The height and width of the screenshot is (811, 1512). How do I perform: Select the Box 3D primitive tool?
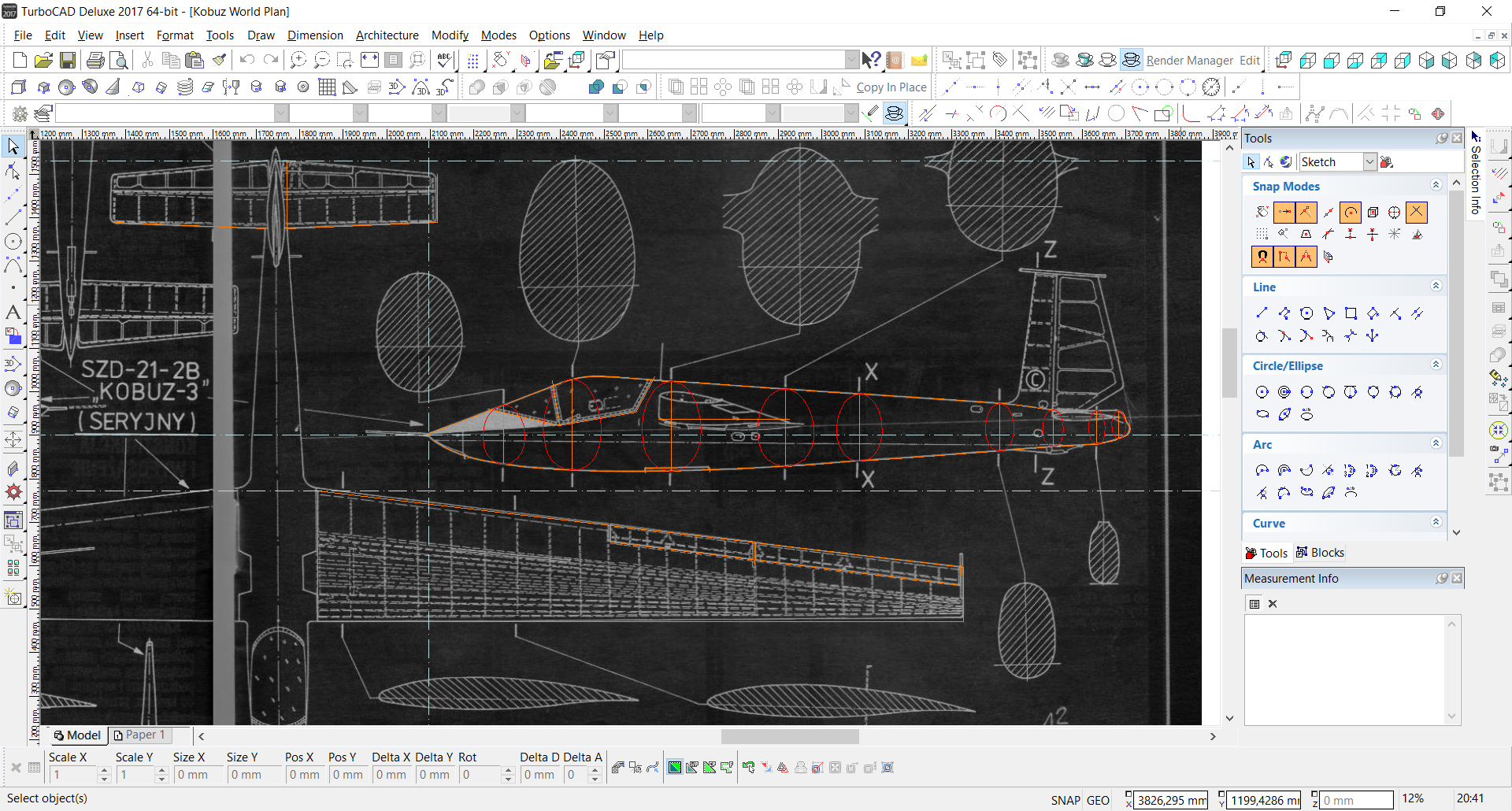click(20, 87)
